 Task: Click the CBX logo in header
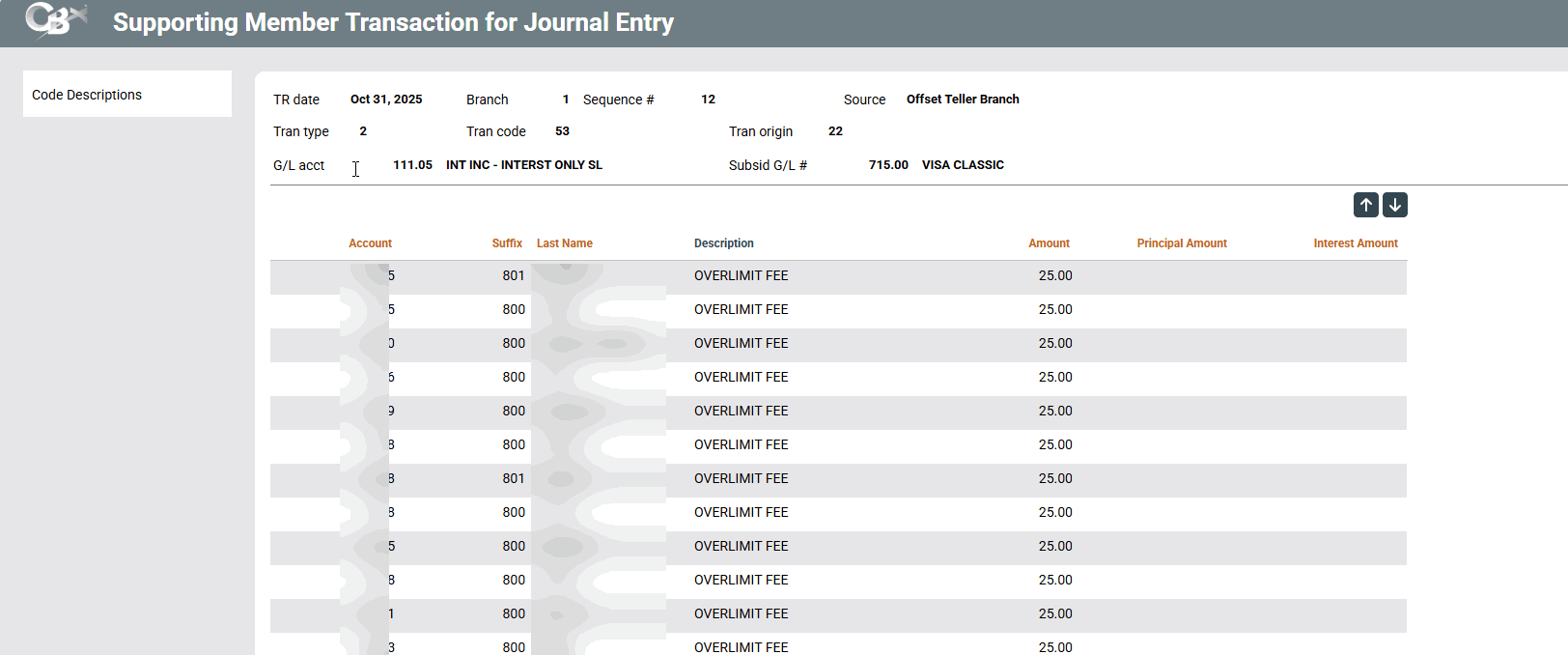pyautogui.click(x=55, y=20)
